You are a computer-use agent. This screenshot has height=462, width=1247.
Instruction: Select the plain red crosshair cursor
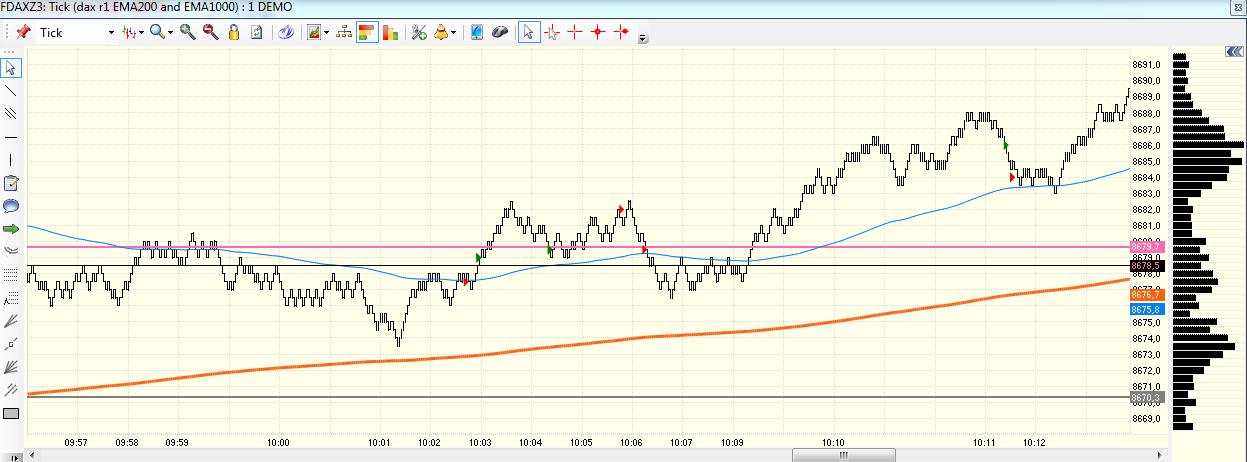point(575,32)
